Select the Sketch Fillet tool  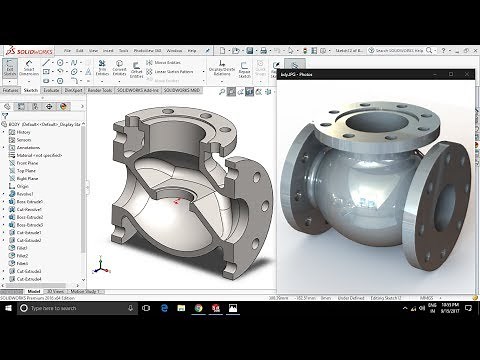point(74,81)
